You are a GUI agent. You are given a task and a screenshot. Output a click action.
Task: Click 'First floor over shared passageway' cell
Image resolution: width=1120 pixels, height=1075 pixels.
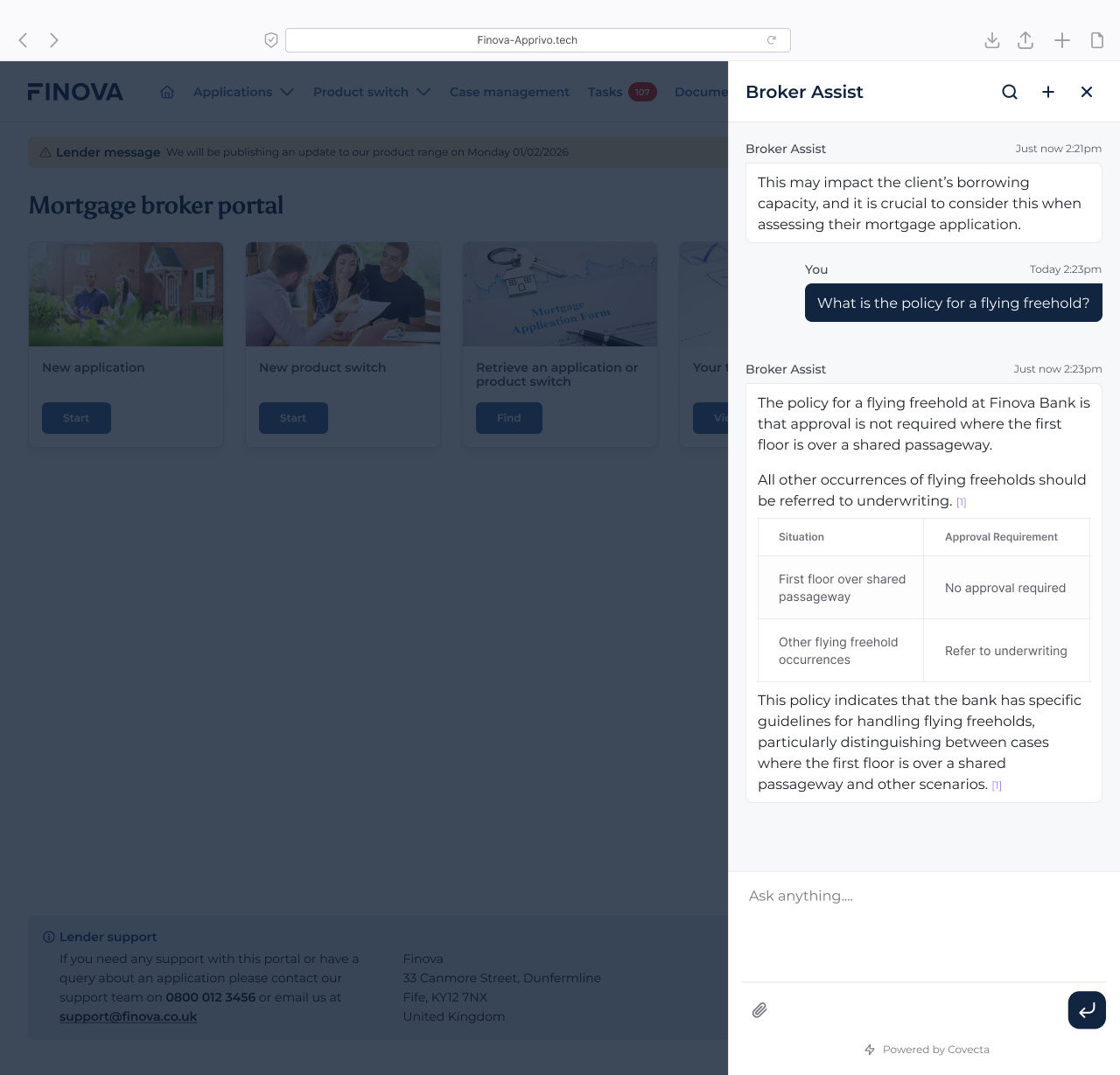(x=841, y=588)
